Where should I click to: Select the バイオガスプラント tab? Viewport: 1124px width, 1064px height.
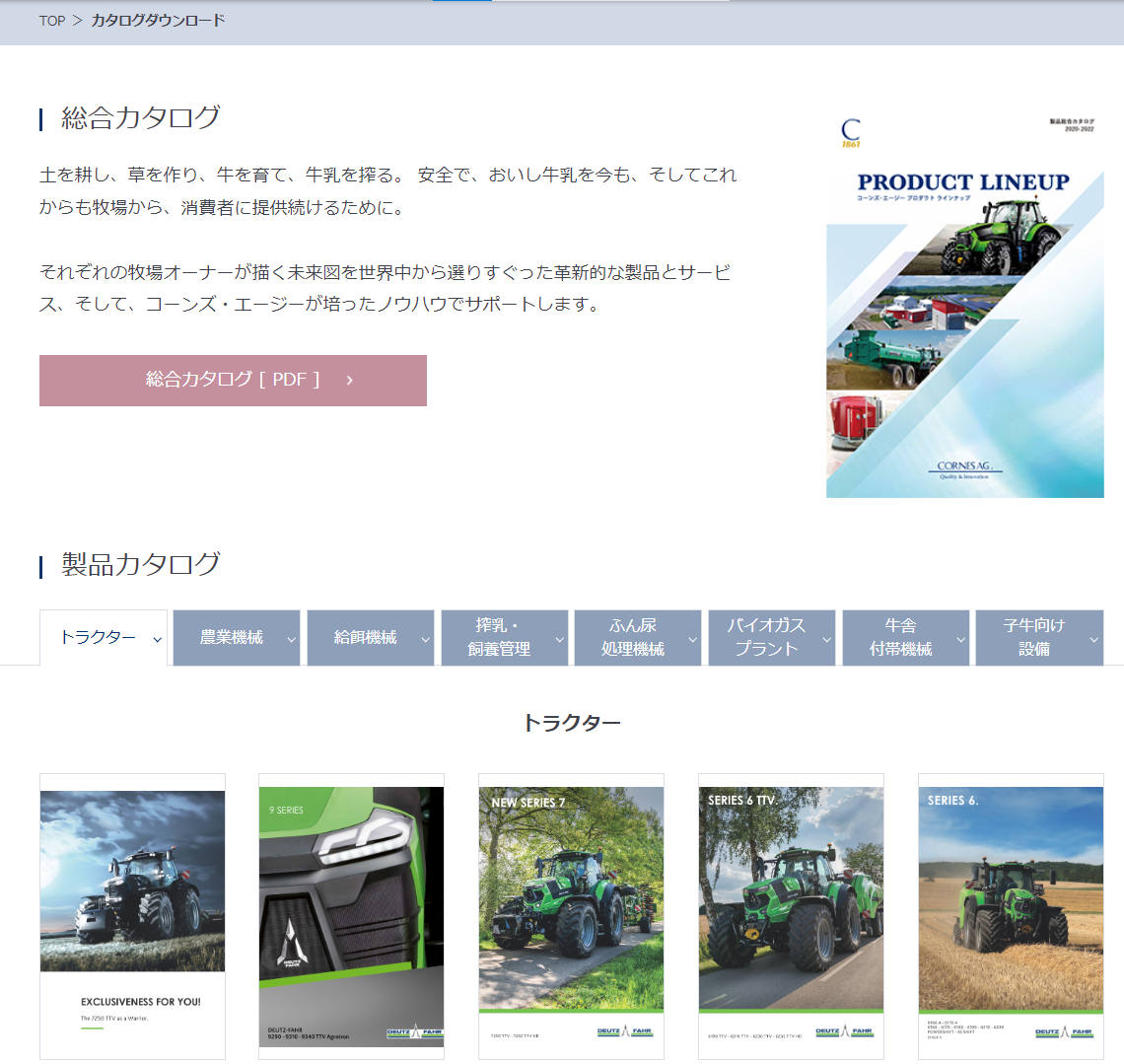click(772, 637)
